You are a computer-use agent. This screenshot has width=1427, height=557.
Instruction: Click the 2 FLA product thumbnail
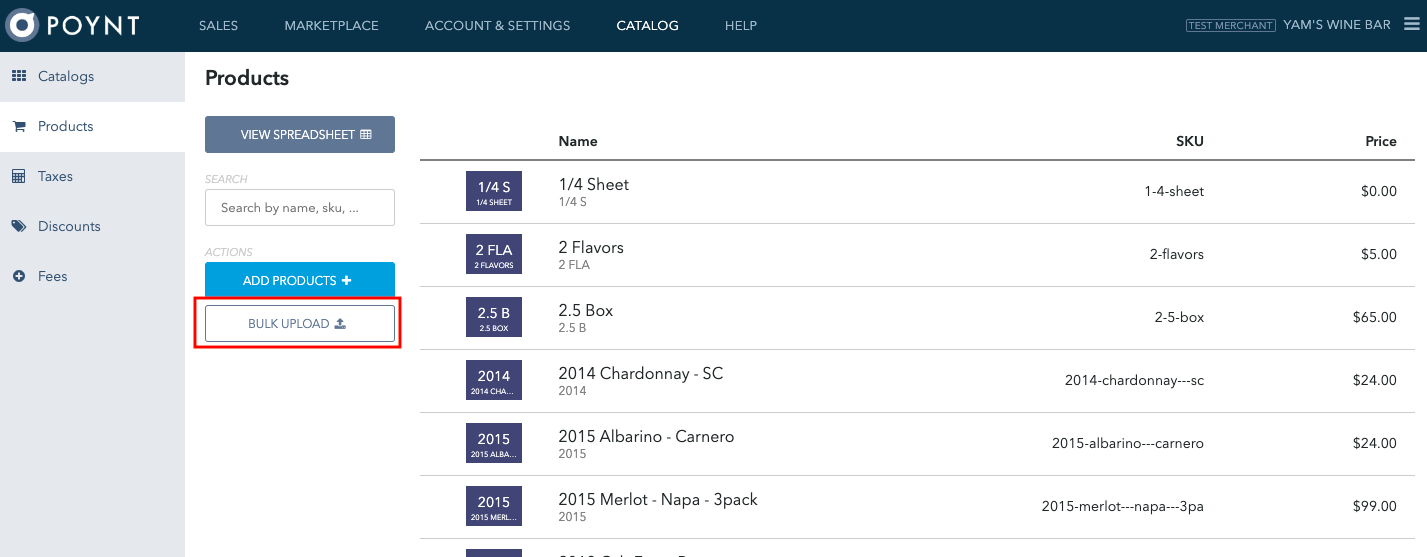[494, 254]
